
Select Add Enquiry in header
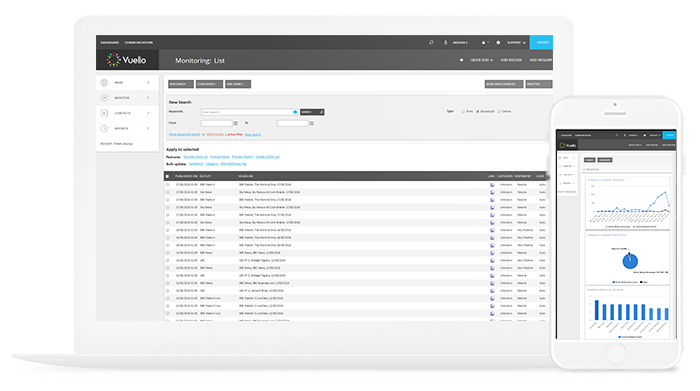(541, 60)
